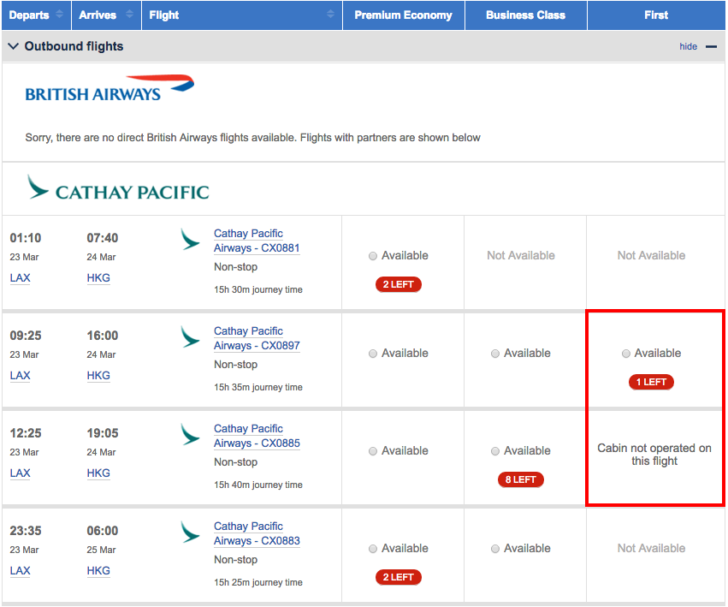Click the minus icon next to hide
The height and width of the screenshot is (607, 728).
click(711, 46)
